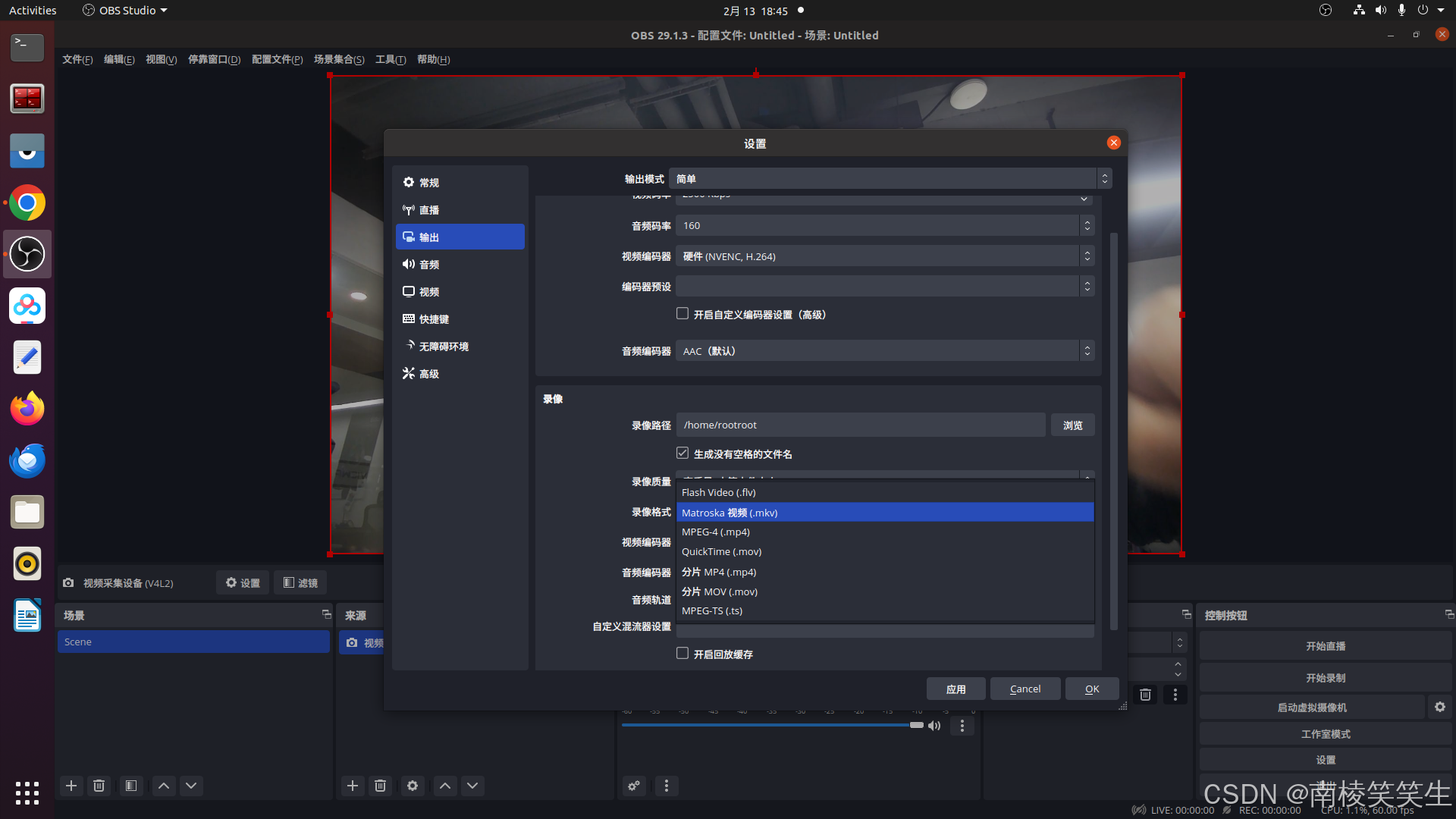
Task: Uncheck generate filename without spaces
Action: pos(682,453)
